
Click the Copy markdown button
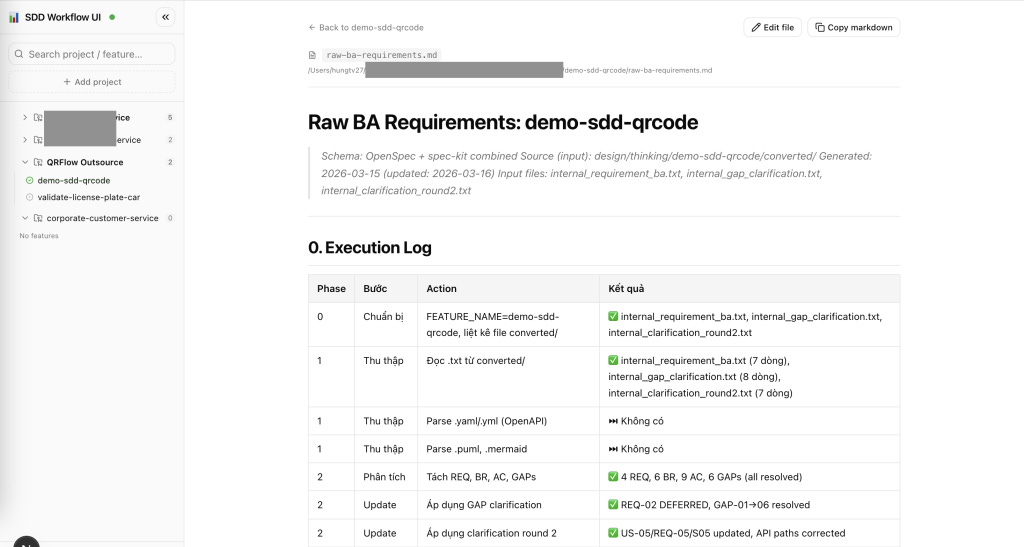click(854, 27)
